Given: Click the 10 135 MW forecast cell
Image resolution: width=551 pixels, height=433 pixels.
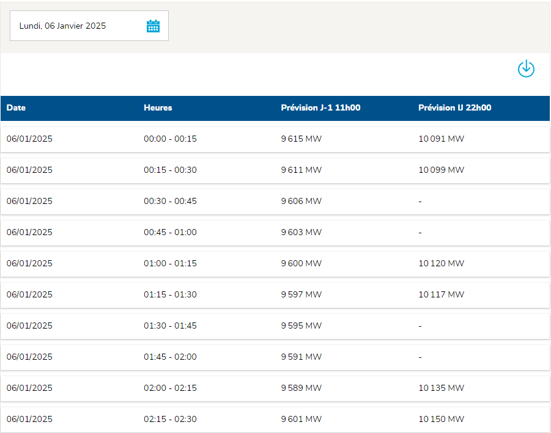Looking at the screenshot, I should [441, 388].
